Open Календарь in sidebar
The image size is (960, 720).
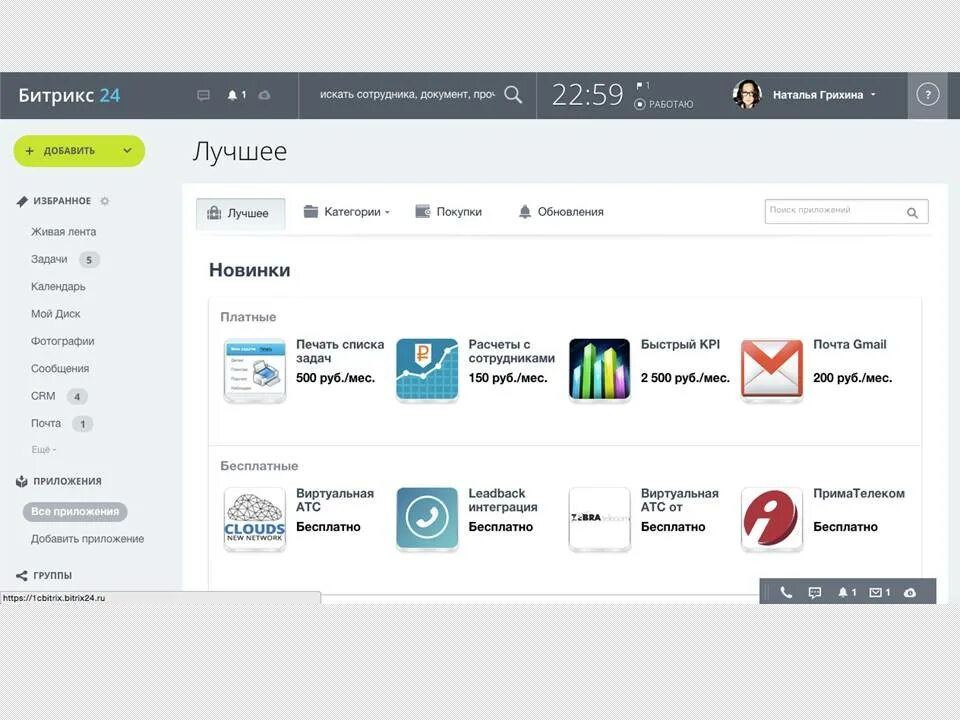click(x=58, y=286)
